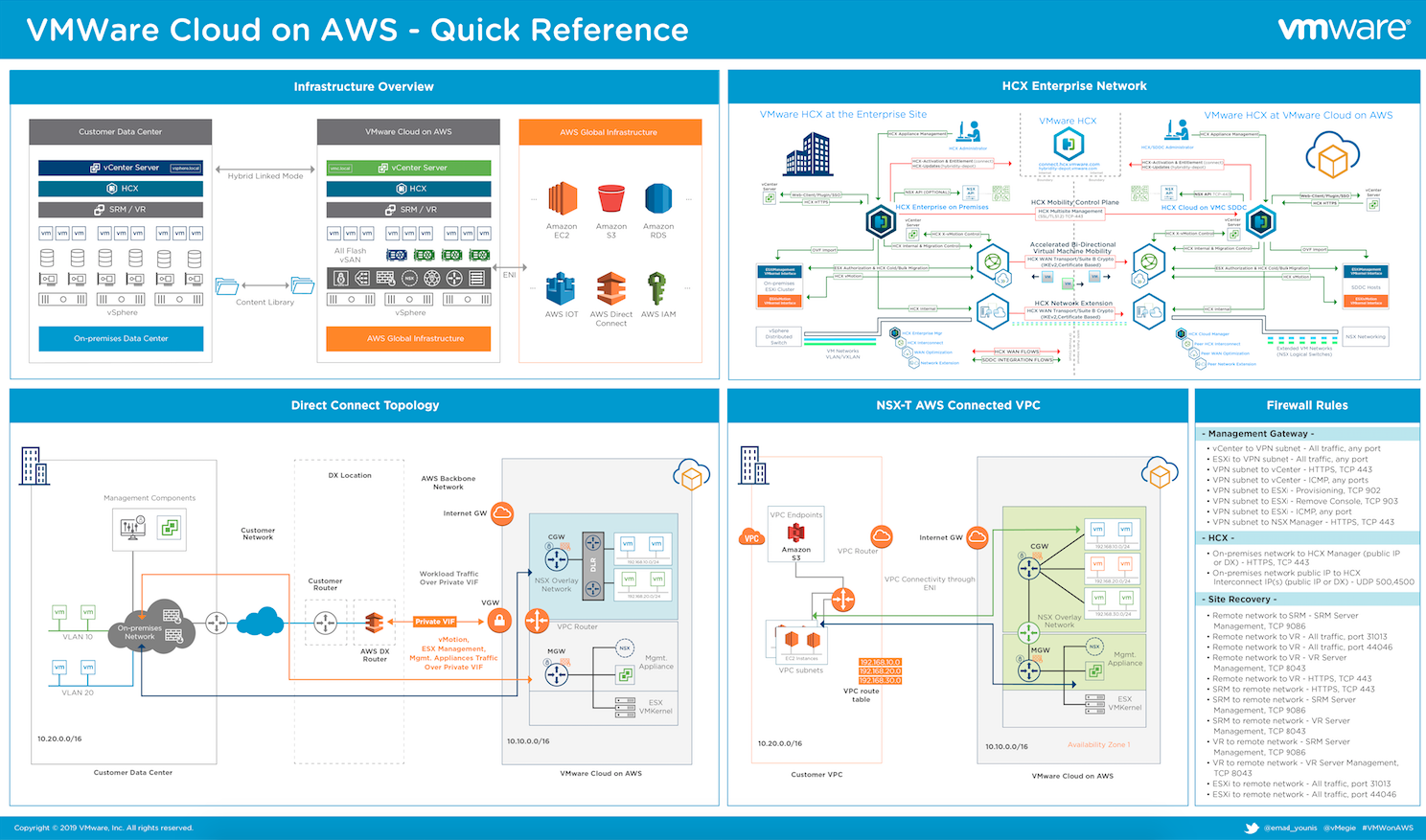
Task: Click the VMware logo in the title bar
Action: (x=1344, y=29)
